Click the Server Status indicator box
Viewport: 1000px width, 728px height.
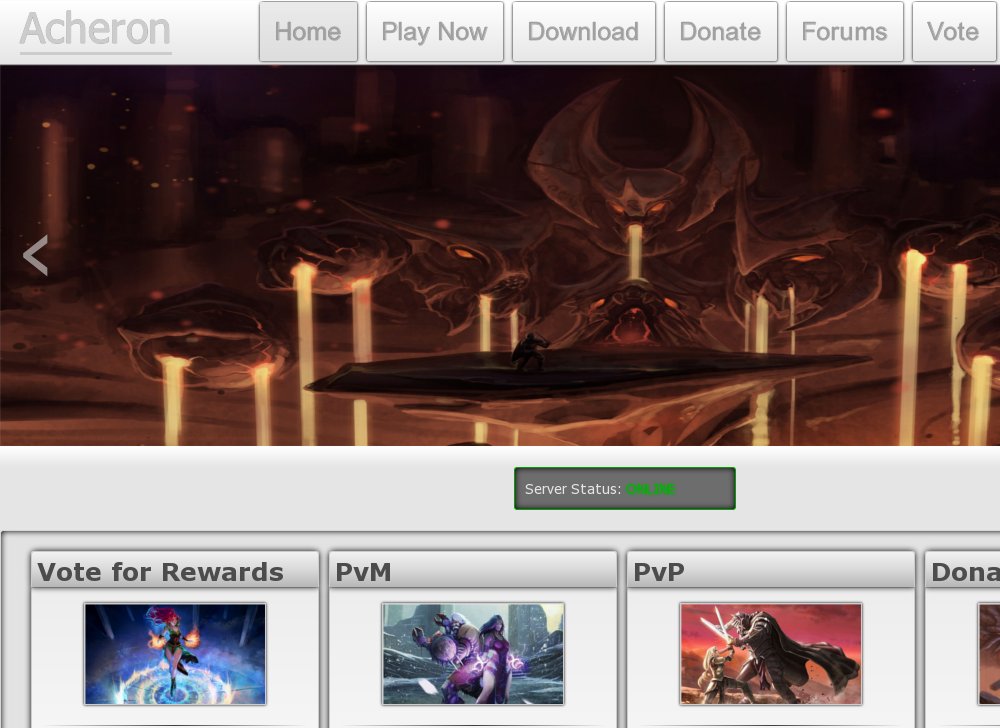(625, 489)
